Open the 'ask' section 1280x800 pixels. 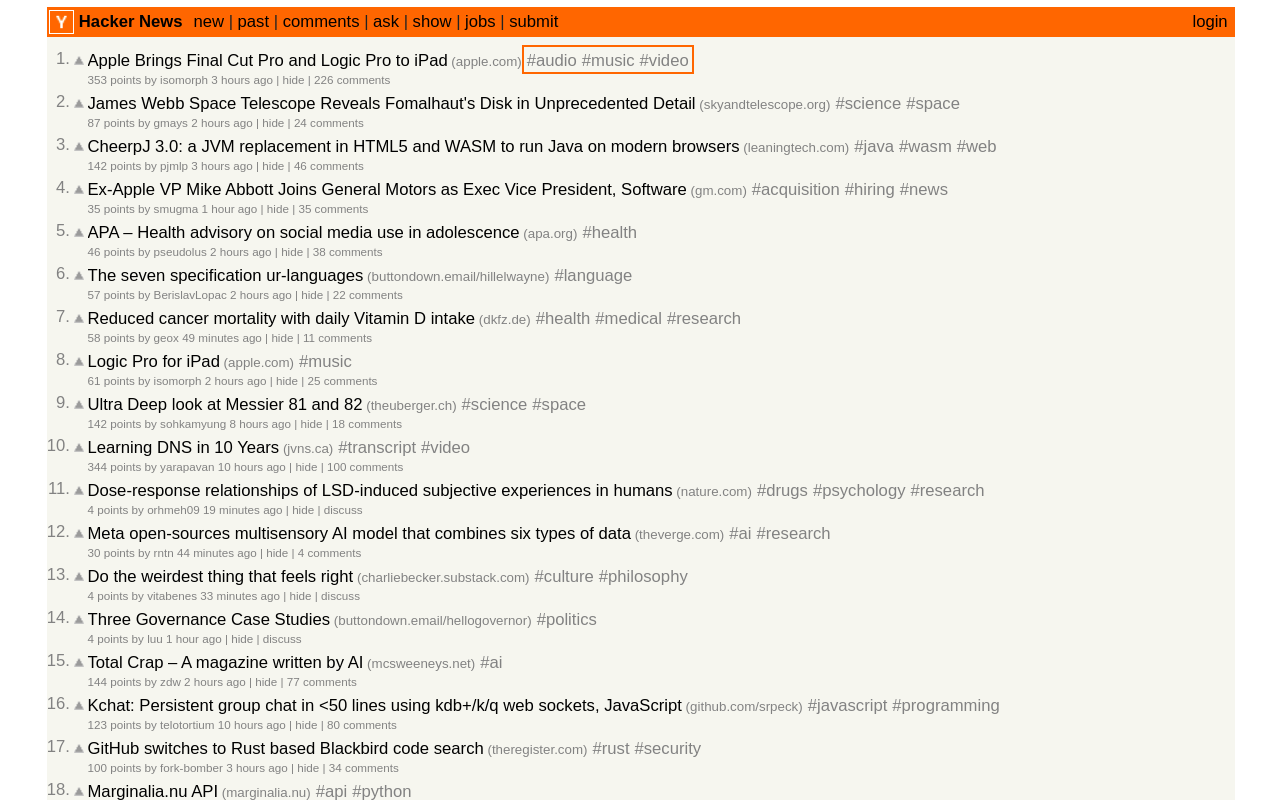coord(386,22)
